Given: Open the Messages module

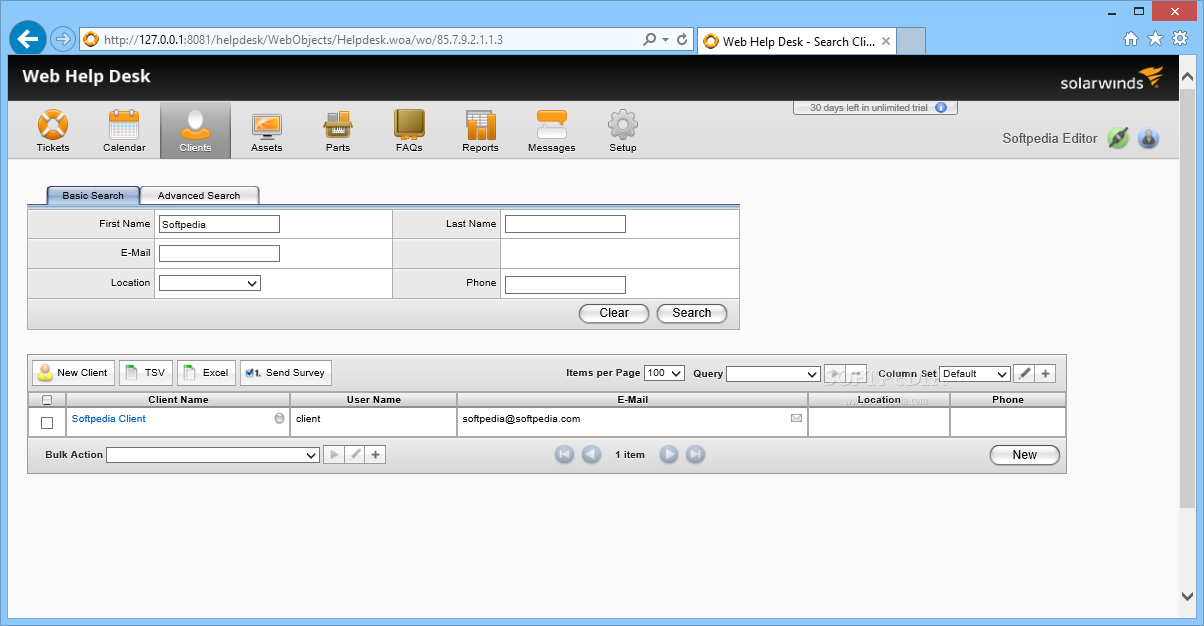Looking at the screenshot, I should click(552, 131).
